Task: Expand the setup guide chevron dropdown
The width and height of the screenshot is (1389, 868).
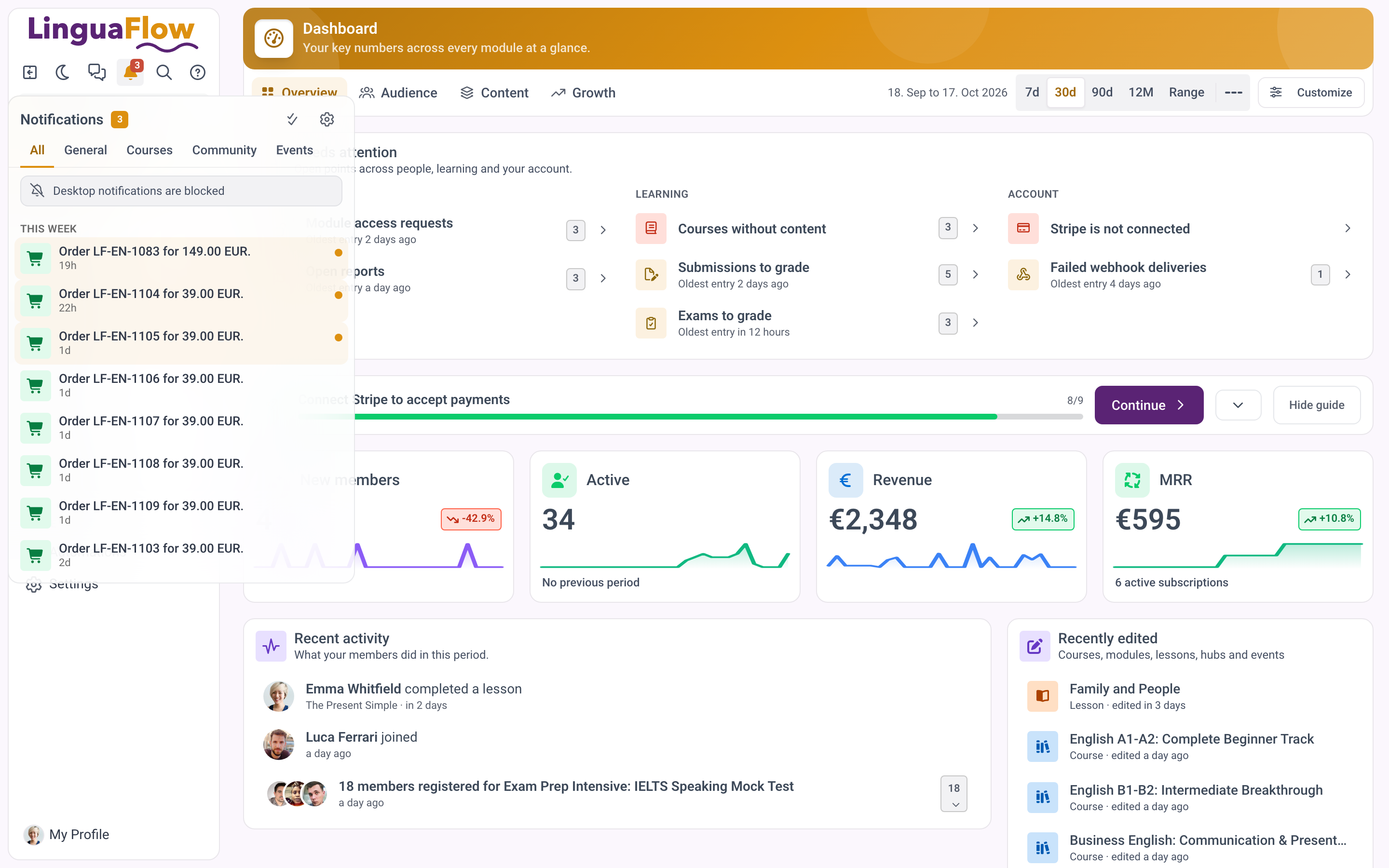Action: (x=1238, y=405)
